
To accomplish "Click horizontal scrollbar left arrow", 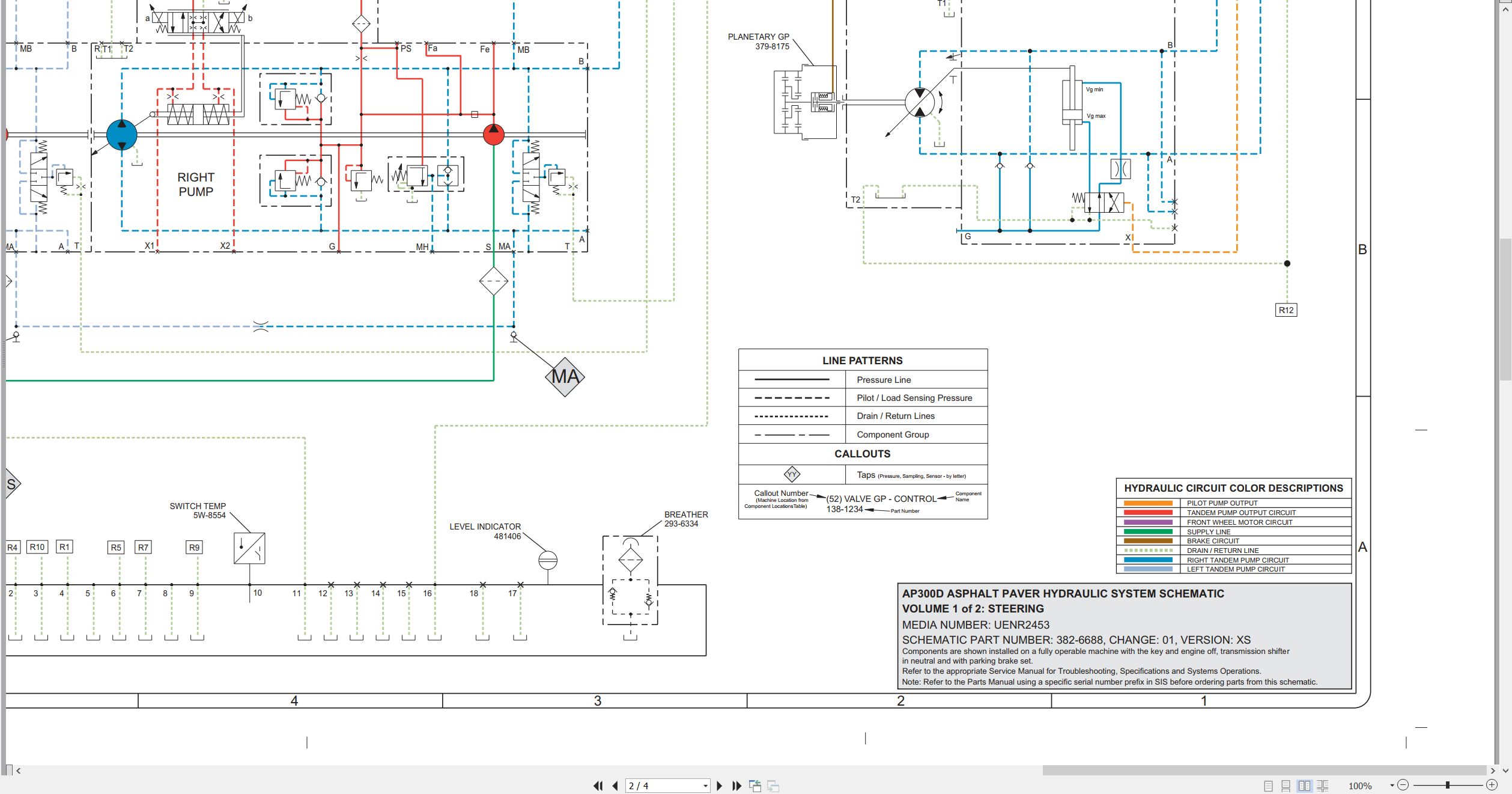I will pyautogui.click(x=19, y=771).
